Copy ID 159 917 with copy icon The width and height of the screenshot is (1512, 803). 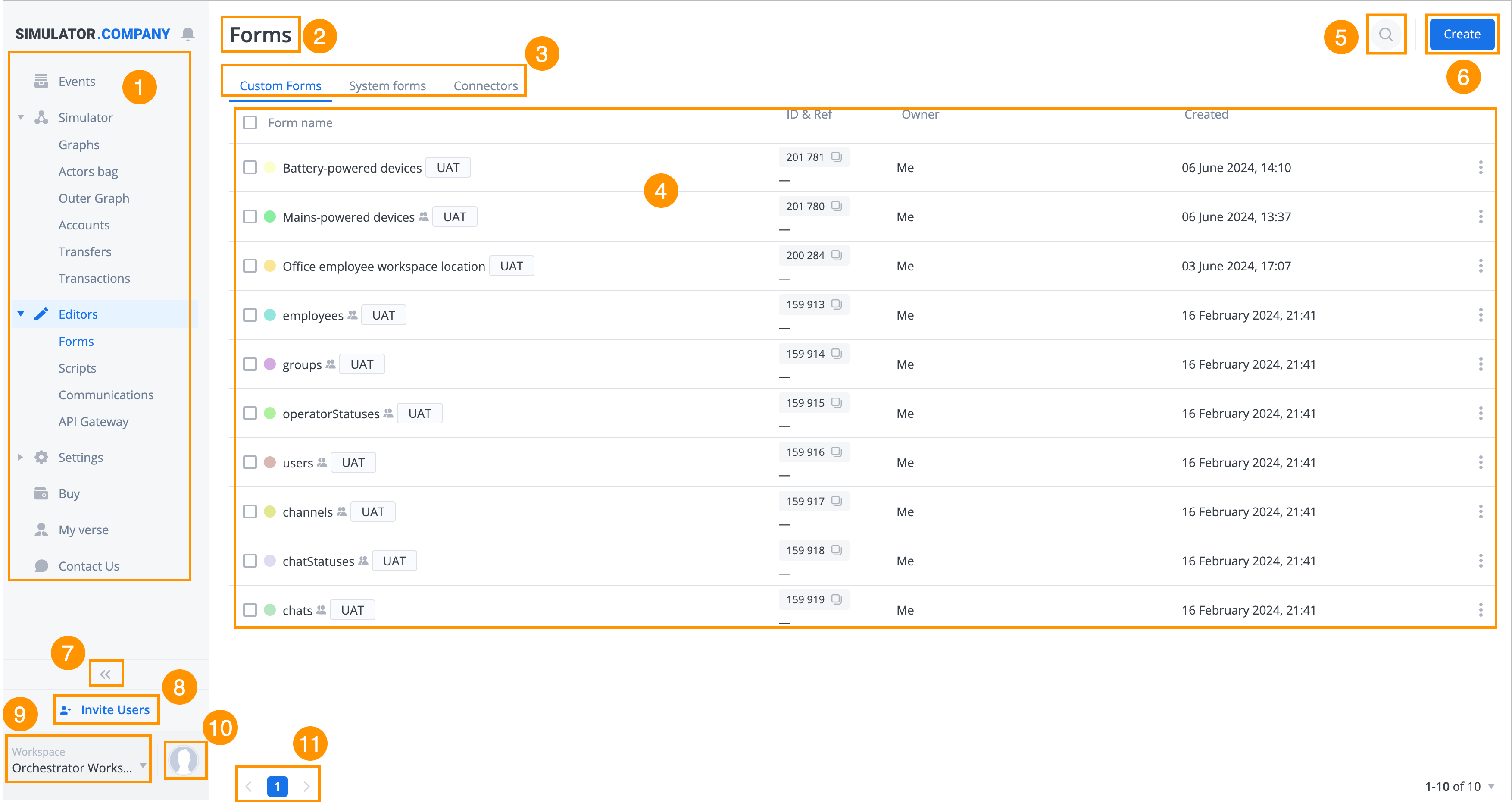837,501
